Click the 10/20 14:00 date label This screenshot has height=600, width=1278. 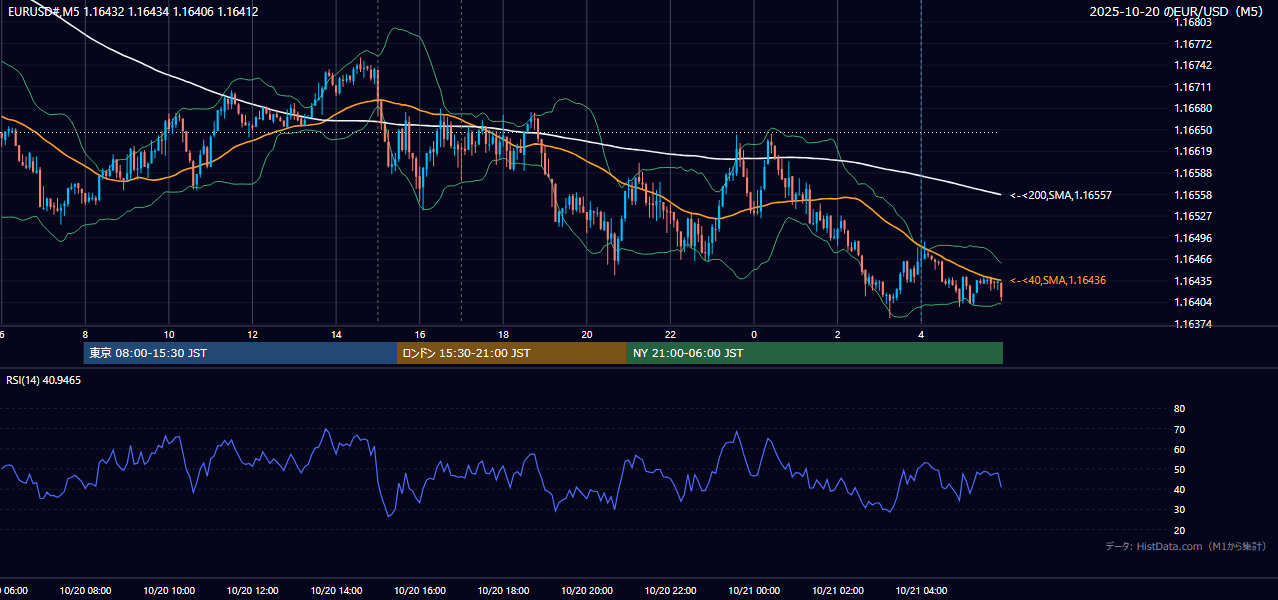tap(336, 591)
